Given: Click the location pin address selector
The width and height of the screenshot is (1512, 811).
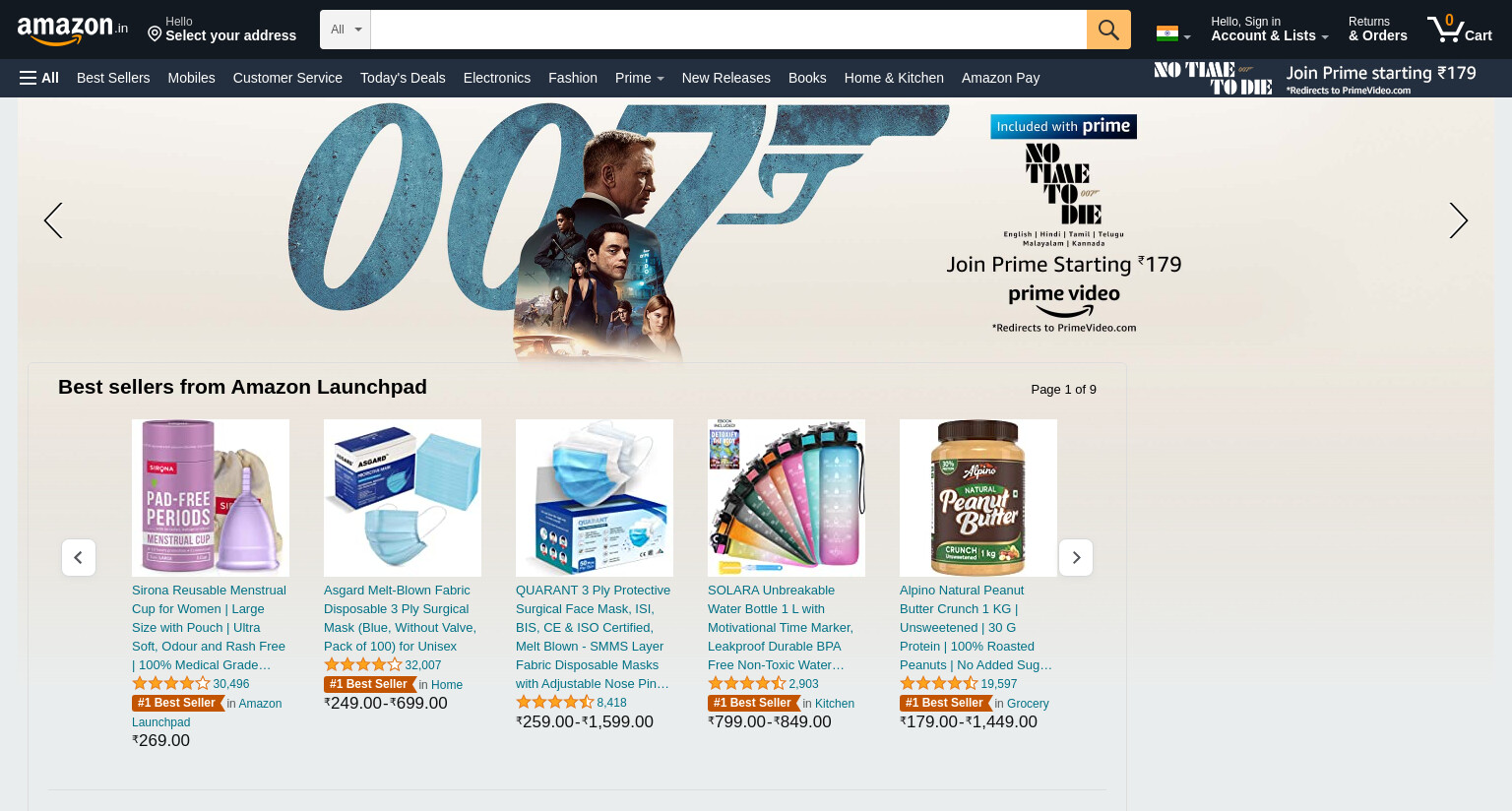Looking at the screenshot, I should coord(221,29).
